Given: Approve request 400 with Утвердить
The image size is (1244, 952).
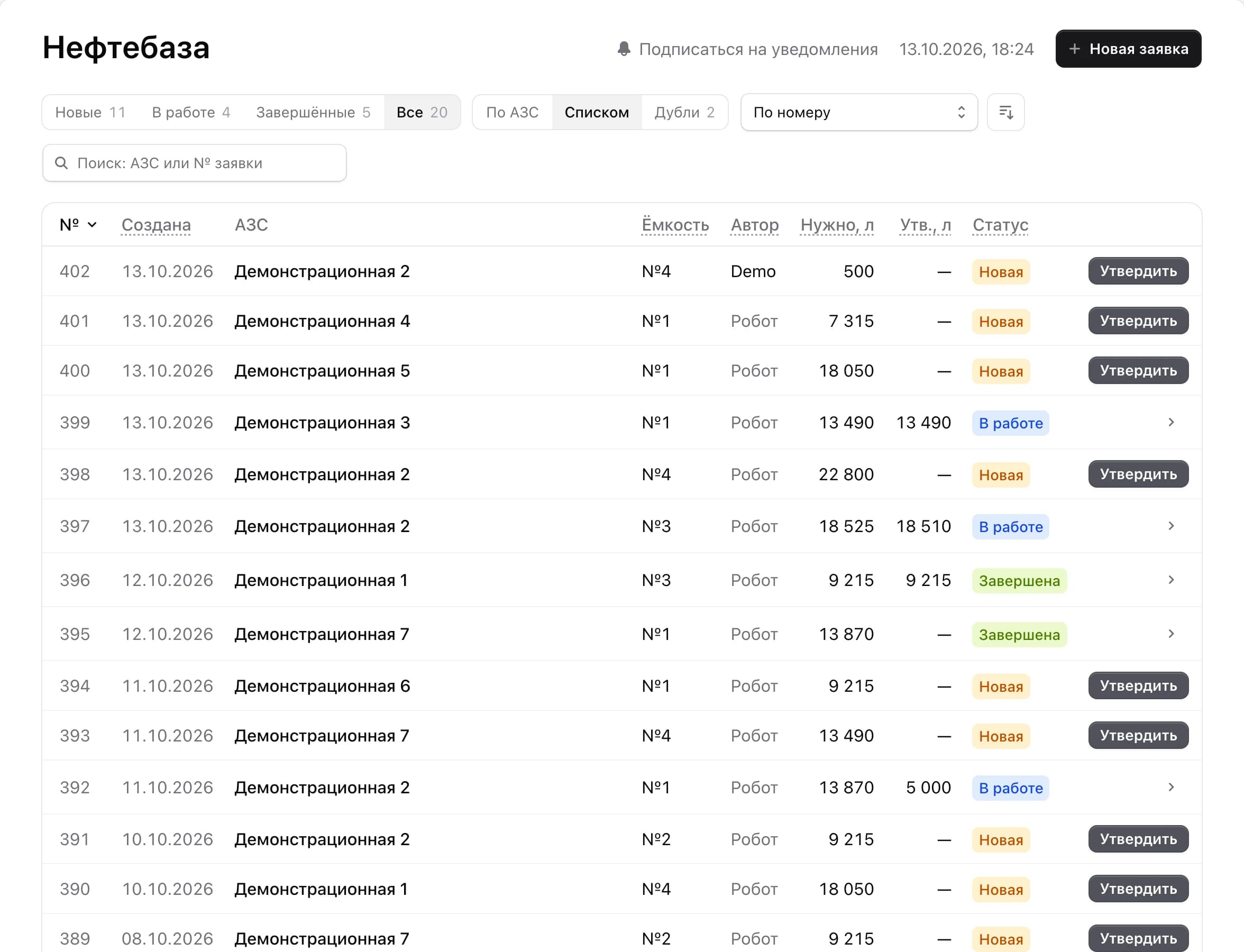Looking at the screenshot, I should [x=1138, y=371].
